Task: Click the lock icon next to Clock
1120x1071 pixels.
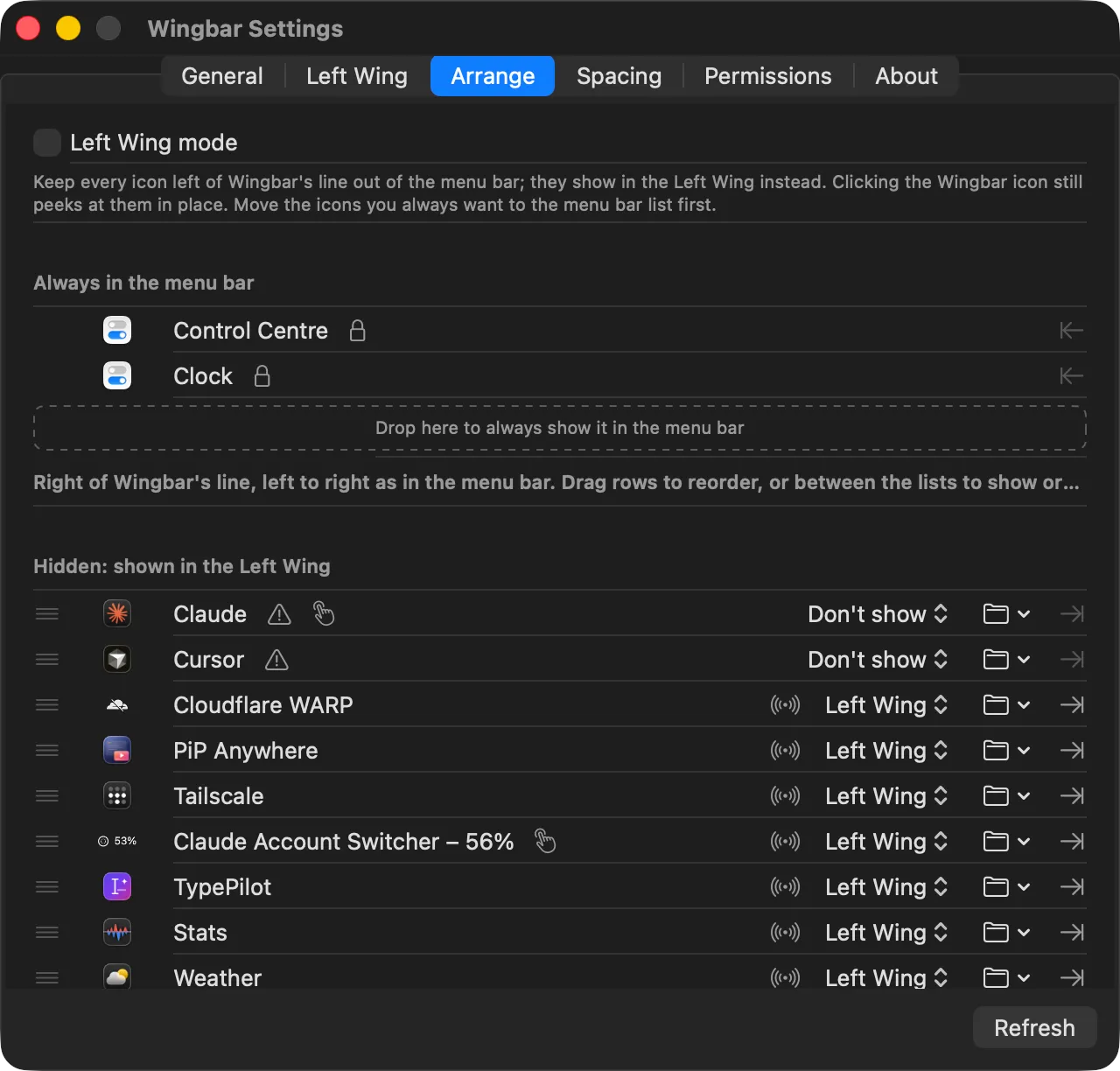Action: point(262,375)
